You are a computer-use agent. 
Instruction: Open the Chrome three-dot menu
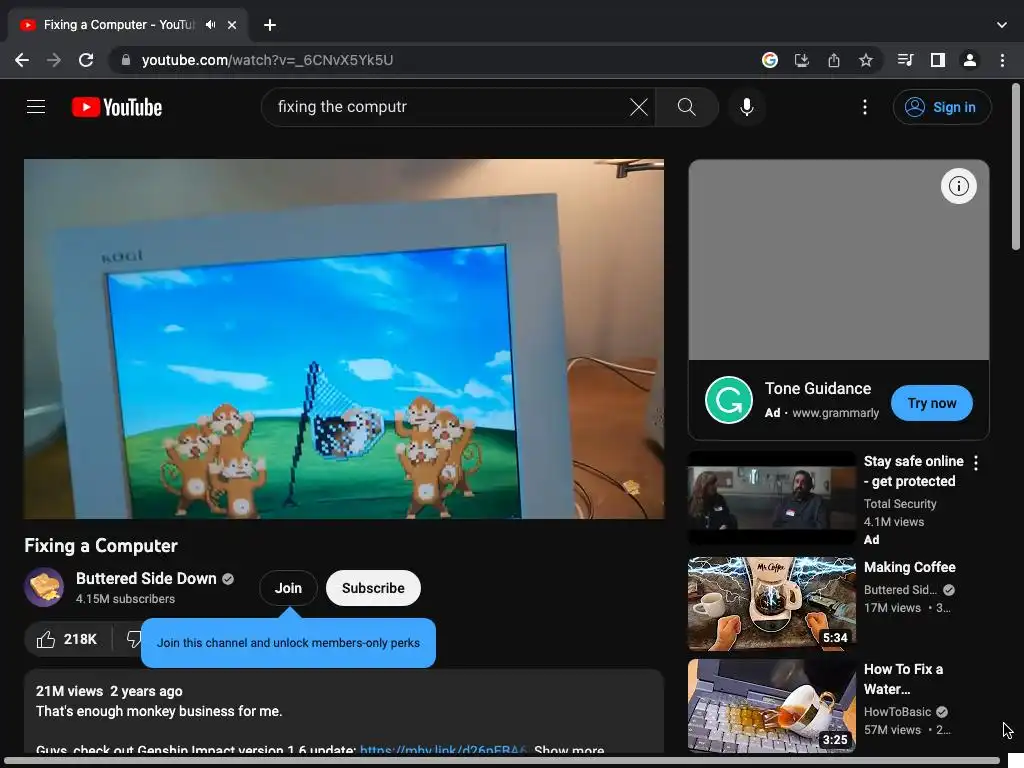(x=1002, y=60)
